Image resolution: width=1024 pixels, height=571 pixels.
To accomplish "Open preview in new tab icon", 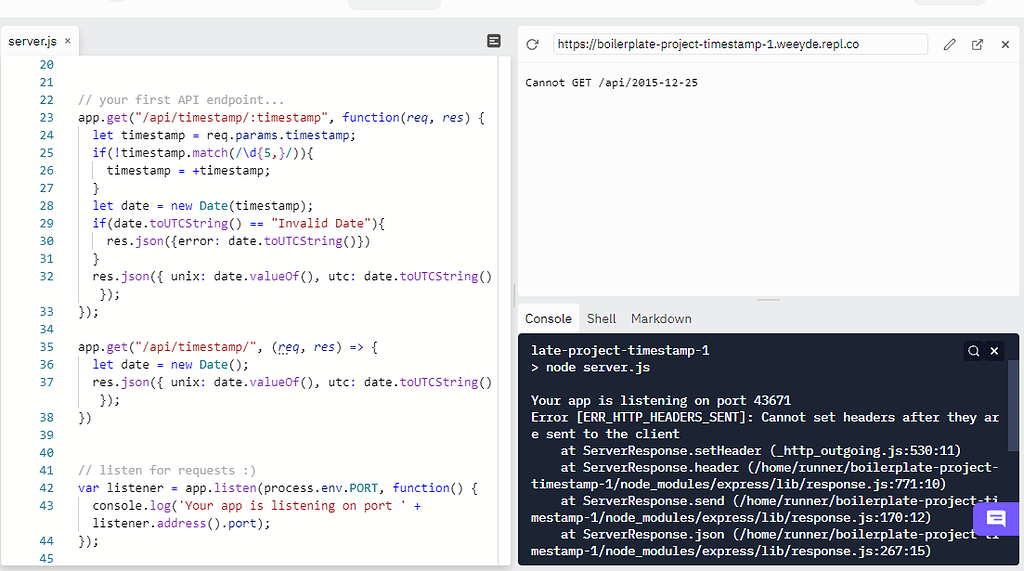I will (x=978, y=44).
